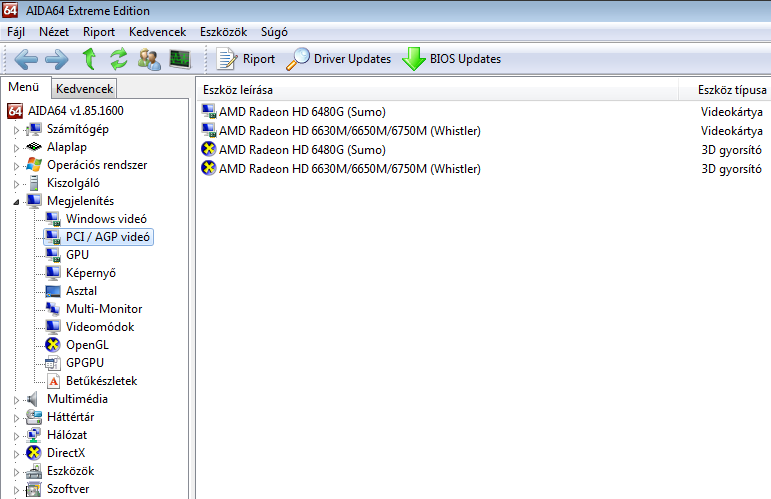Sort by the Eszköz leírása column header
771x499 pixels.
point(437,90)
